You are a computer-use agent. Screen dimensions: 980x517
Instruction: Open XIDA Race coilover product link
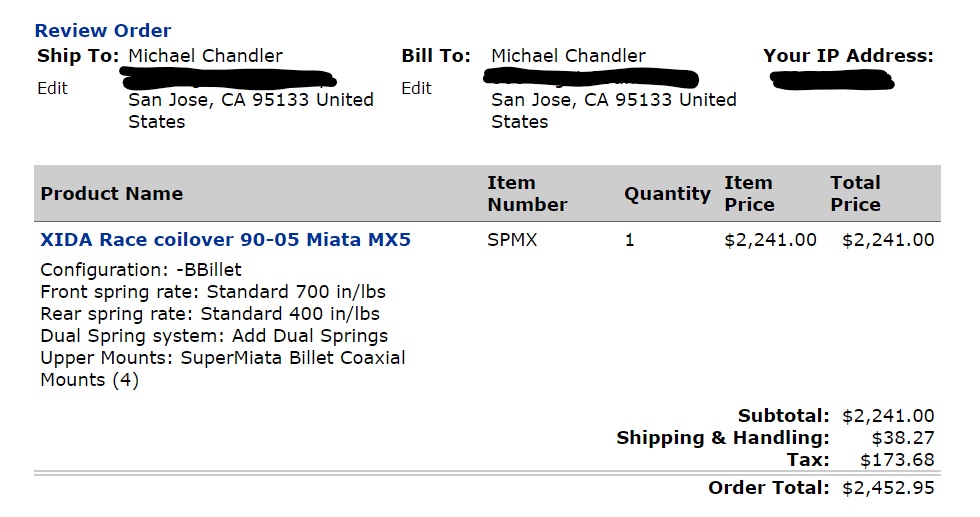[x=225, y=240]
